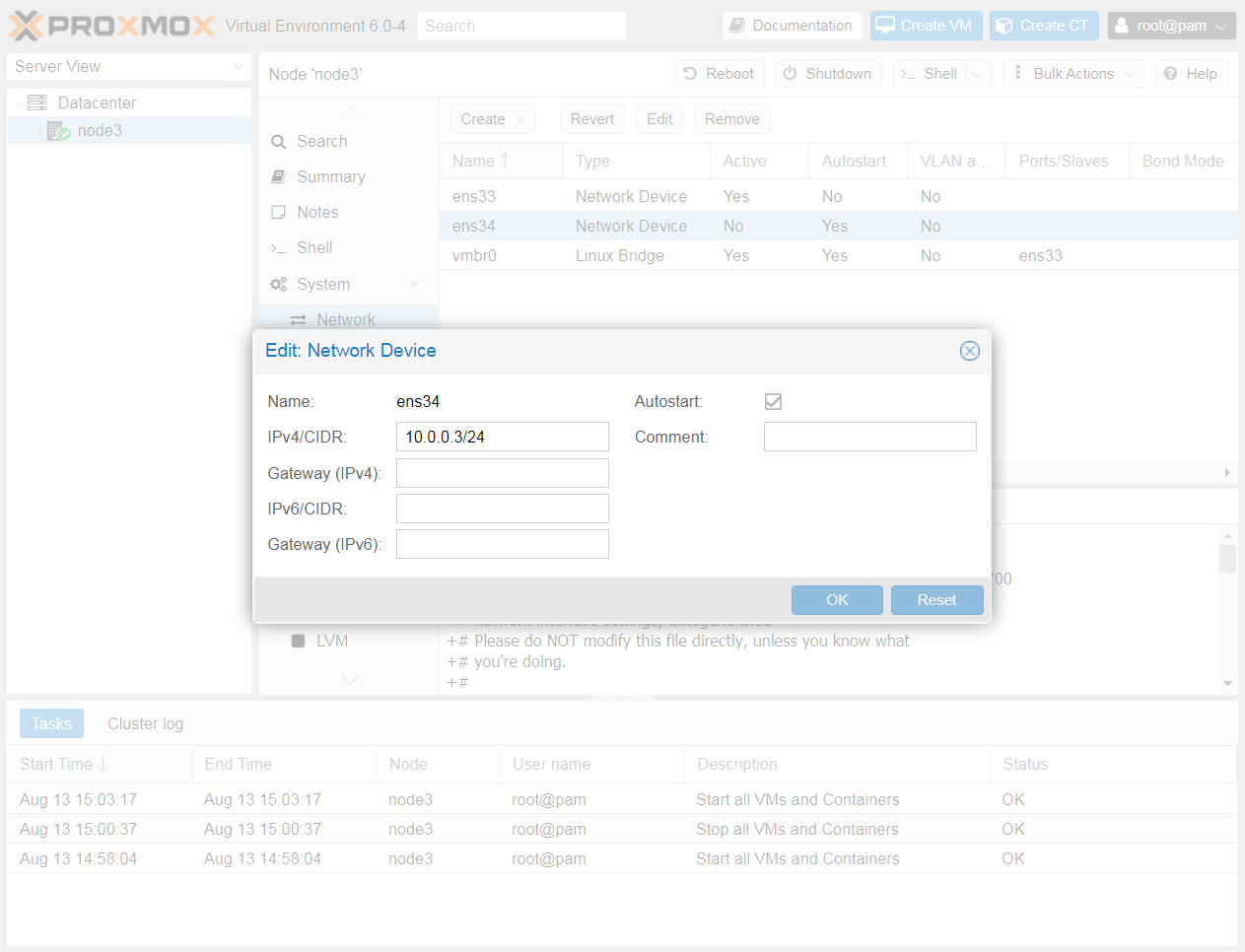Open the Shell dropdown arrow
The width and height of the screenshot is (1245, 952).
click(x=977, y=74)
